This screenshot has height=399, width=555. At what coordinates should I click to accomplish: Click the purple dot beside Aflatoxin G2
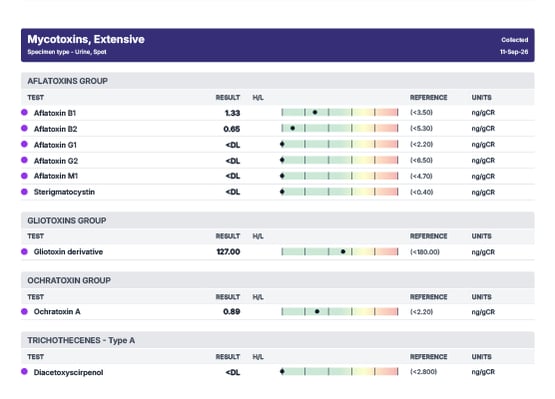pyautogui.click(x=24, y=160)
